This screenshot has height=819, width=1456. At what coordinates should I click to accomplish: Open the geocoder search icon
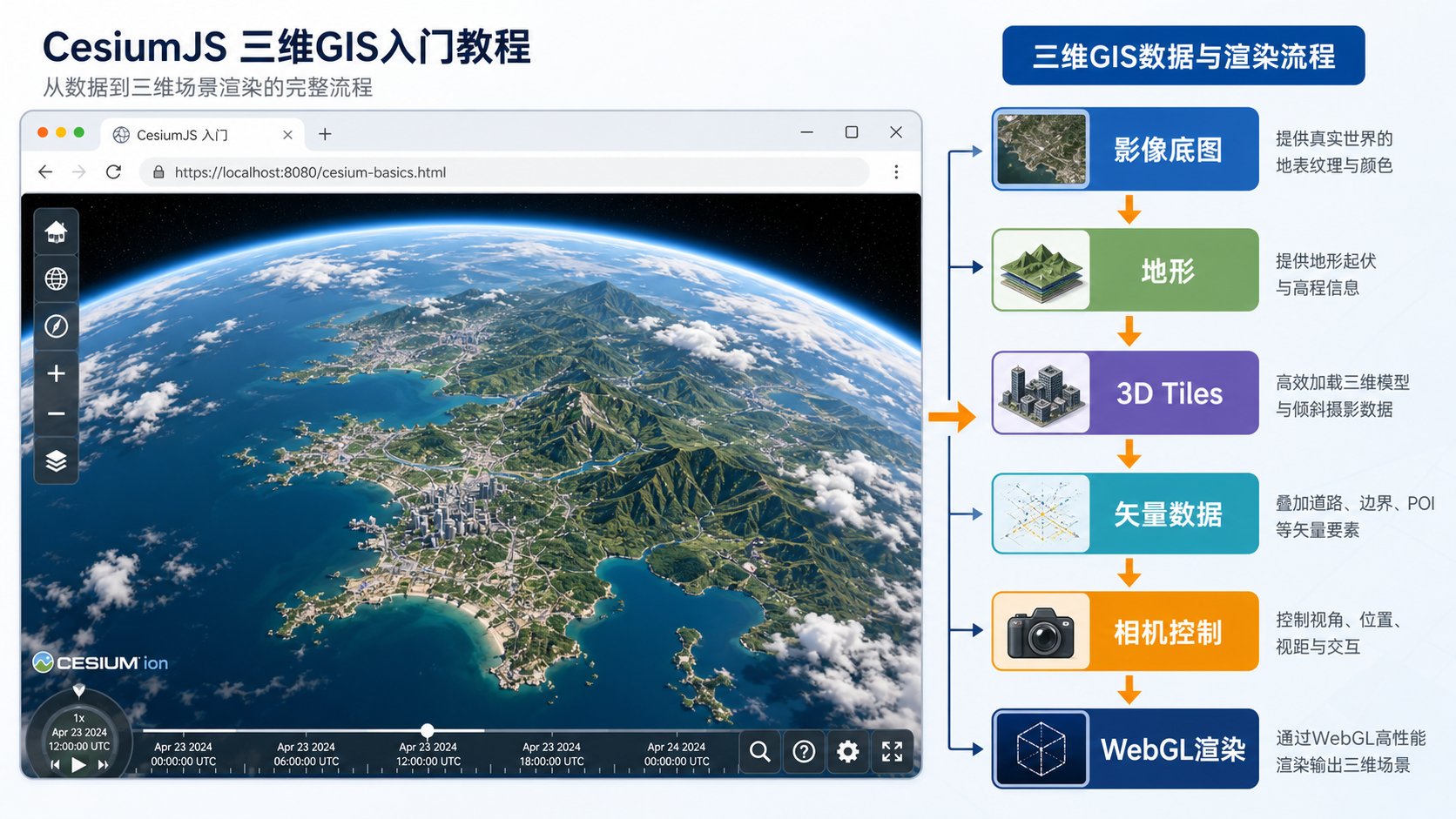(x=760, y=751)
